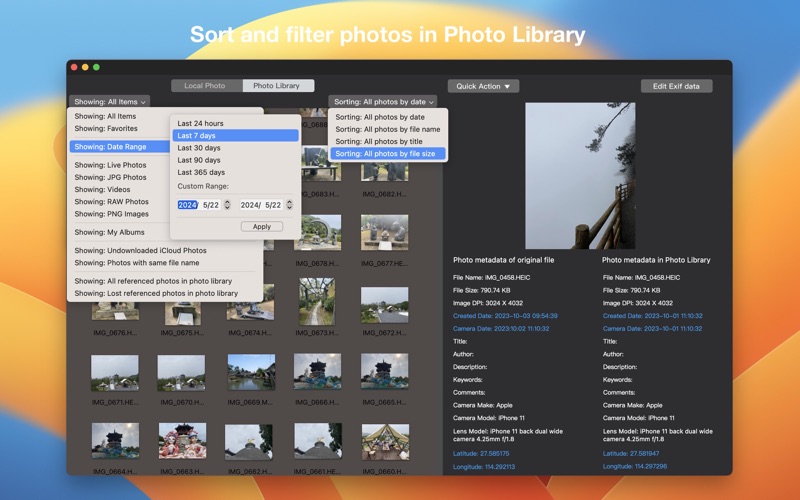Select thumbnail IMG_0665.H...
The image size is (800, 500).
pos(384,372)
